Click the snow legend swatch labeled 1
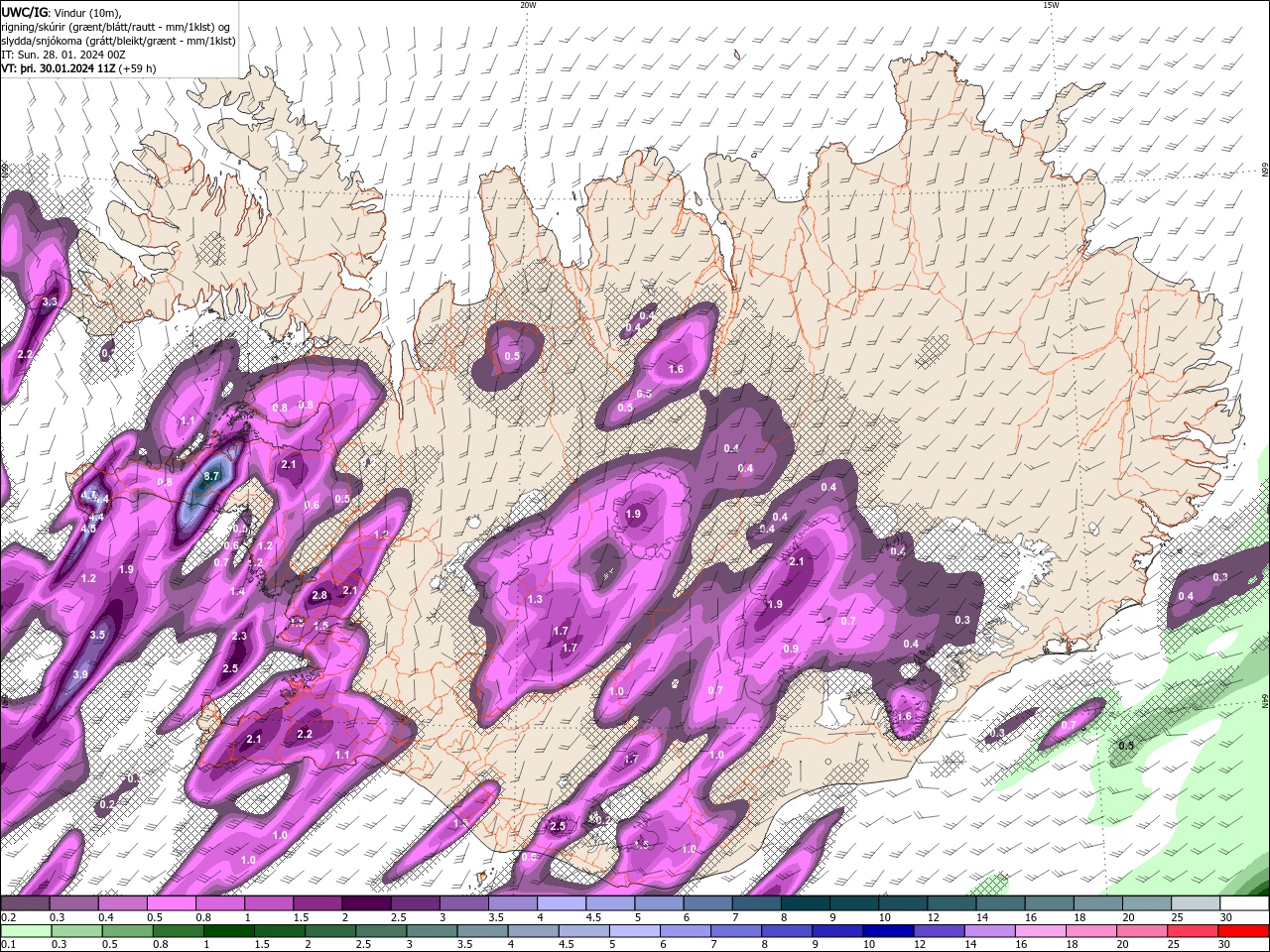The image size is (1270, 952). point(268,903)
